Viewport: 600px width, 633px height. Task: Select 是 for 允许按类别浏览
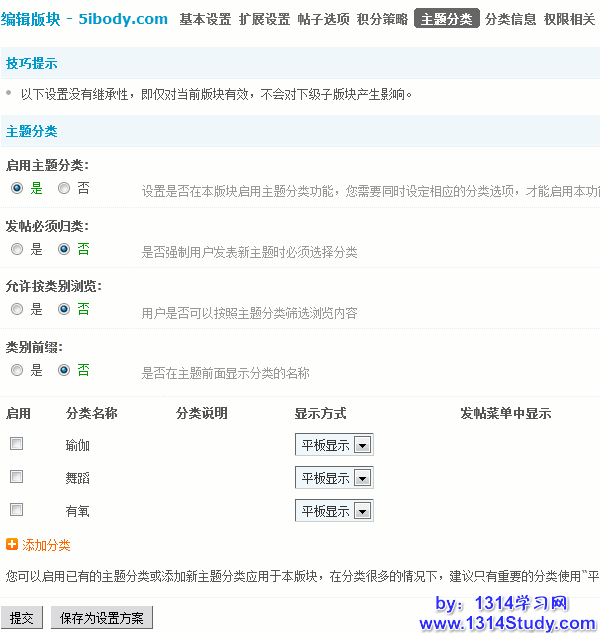(x=16, y=309)
